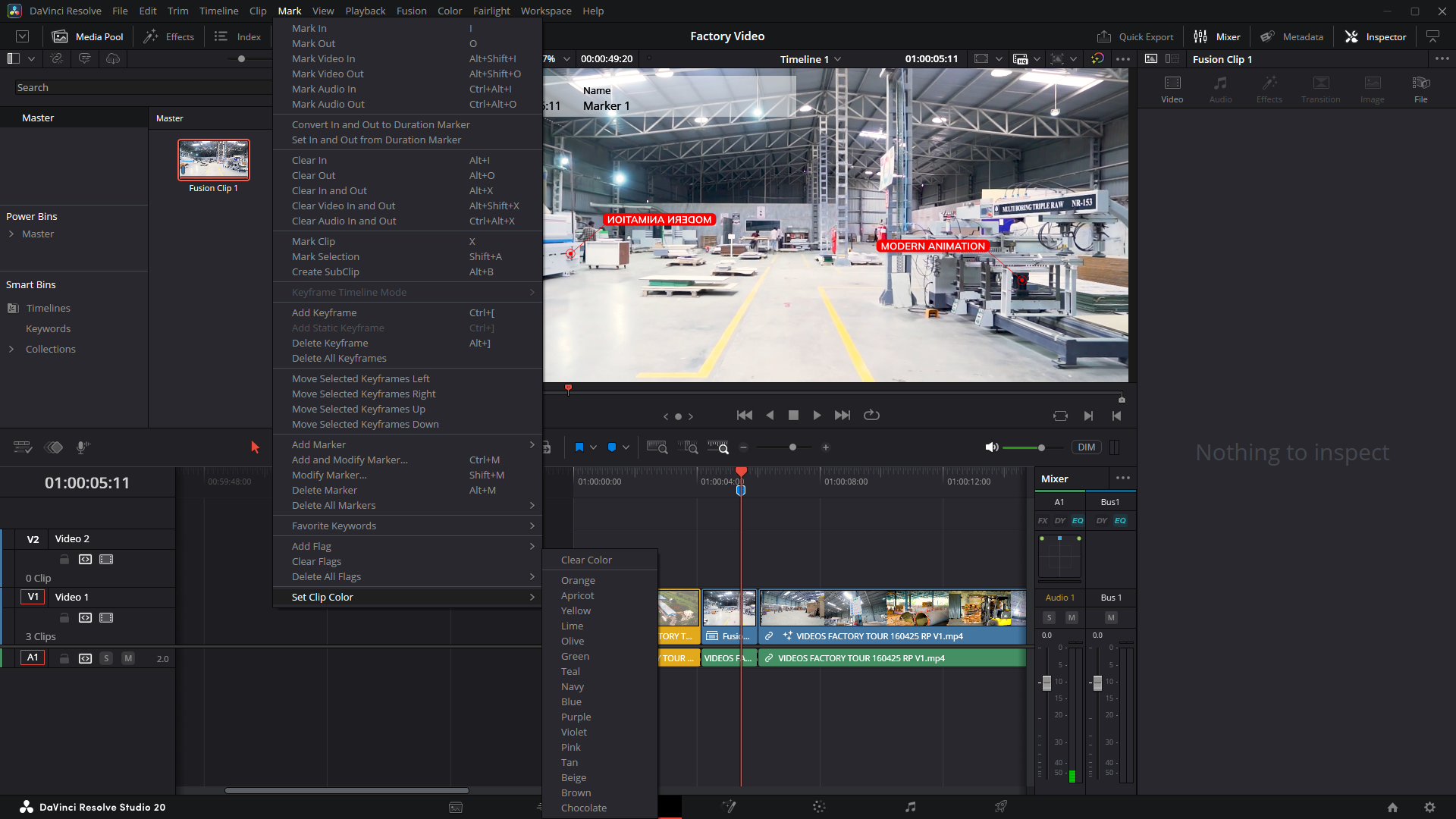This screenshot has width=1456, height=819.
Task: Open marker color dropdown arrow
Action: (626, 447)
